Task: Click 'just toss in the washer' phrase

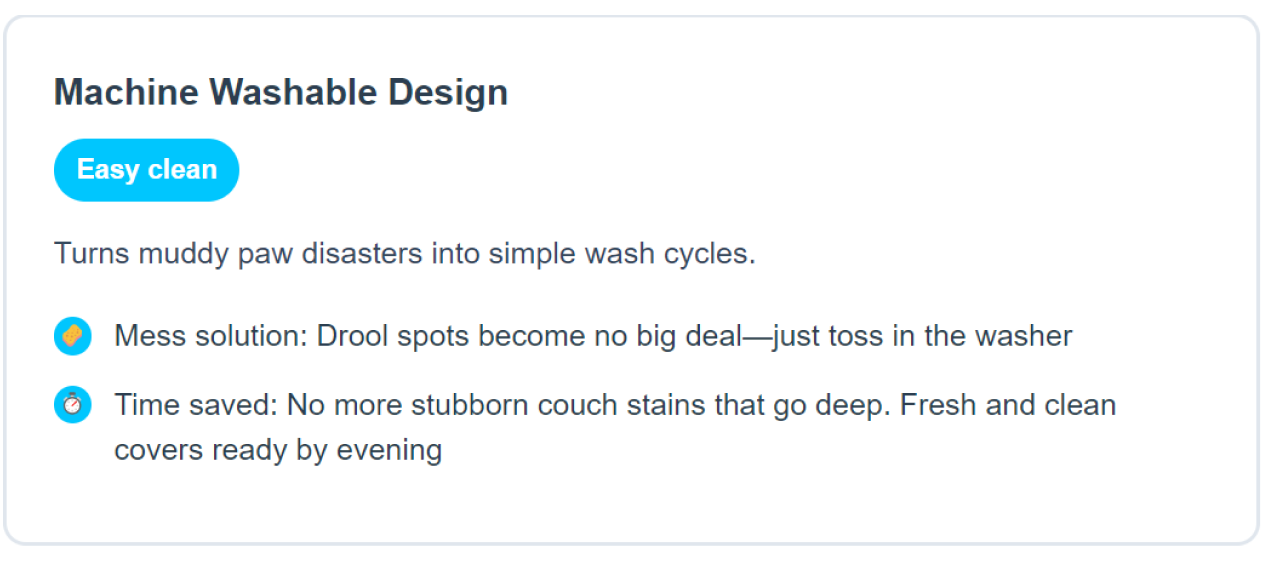Action: [922, 336]
